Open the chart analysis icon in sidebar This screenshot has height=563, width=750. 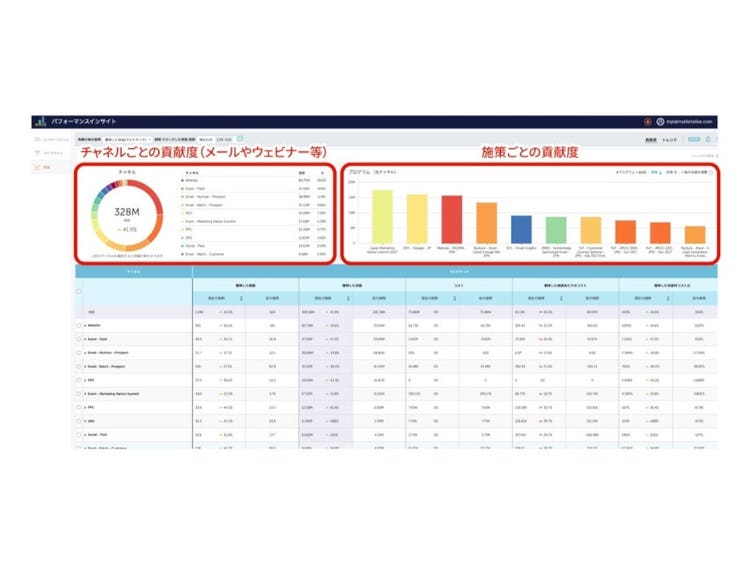point(39,167)
